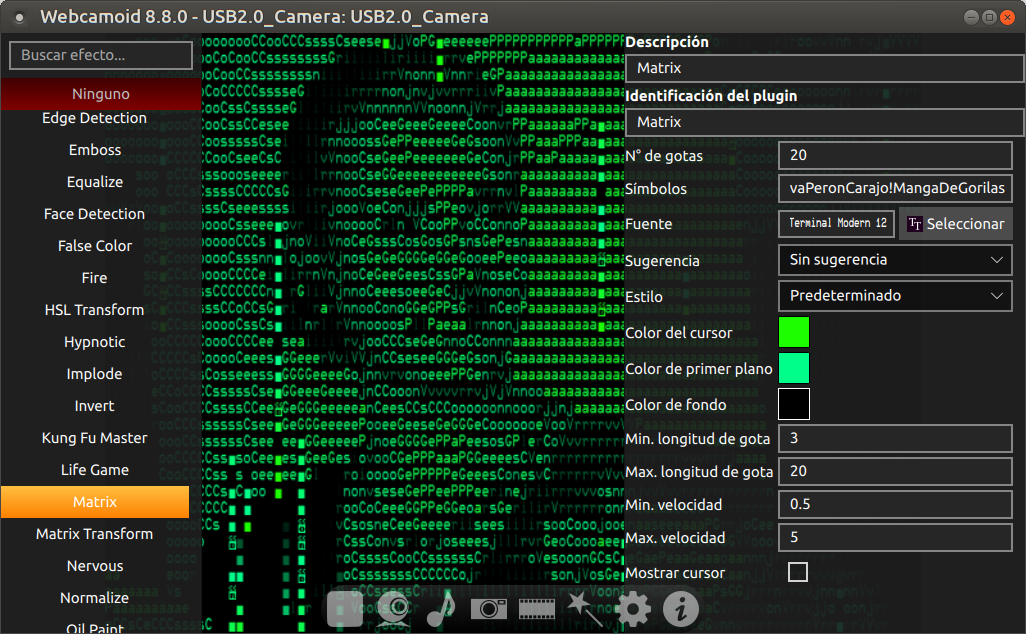This screenshot has width=1026, height=634.
Task: Click the Seleccionar font button
Action: pyautogui.click(x=955, y=224)
